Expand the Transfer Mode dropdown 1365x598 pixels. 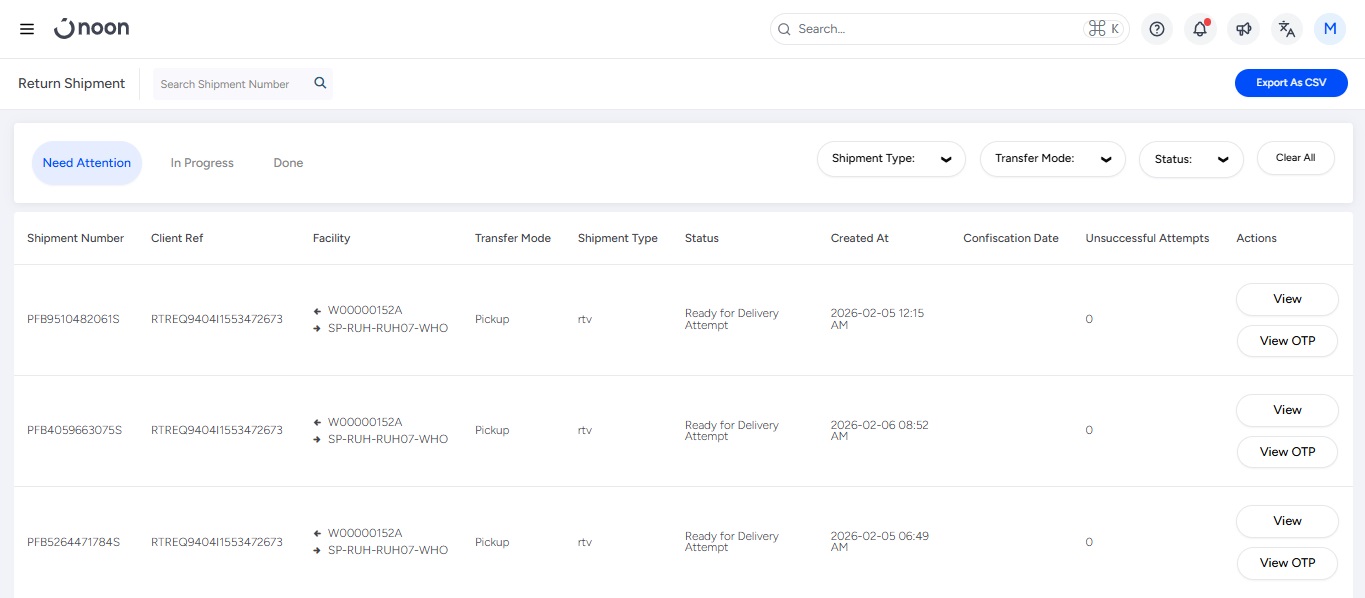tap(1053, 159)
